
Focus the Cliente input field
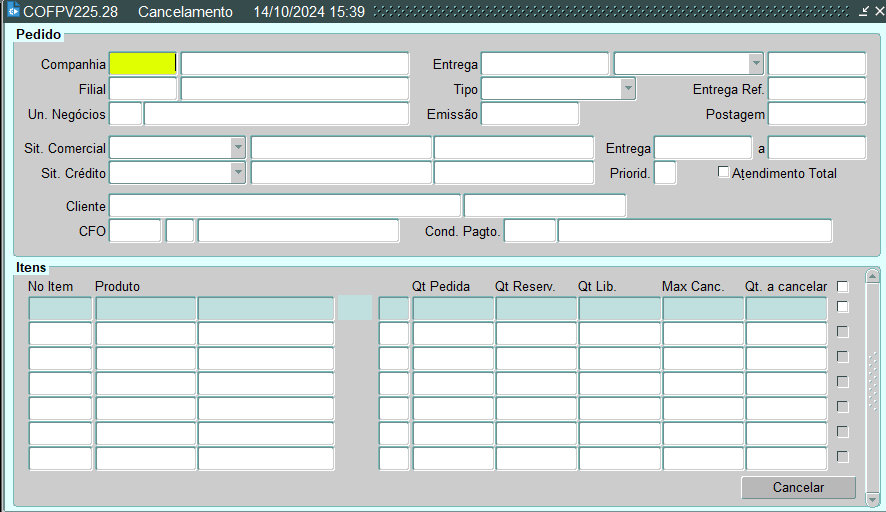point(284,206)
